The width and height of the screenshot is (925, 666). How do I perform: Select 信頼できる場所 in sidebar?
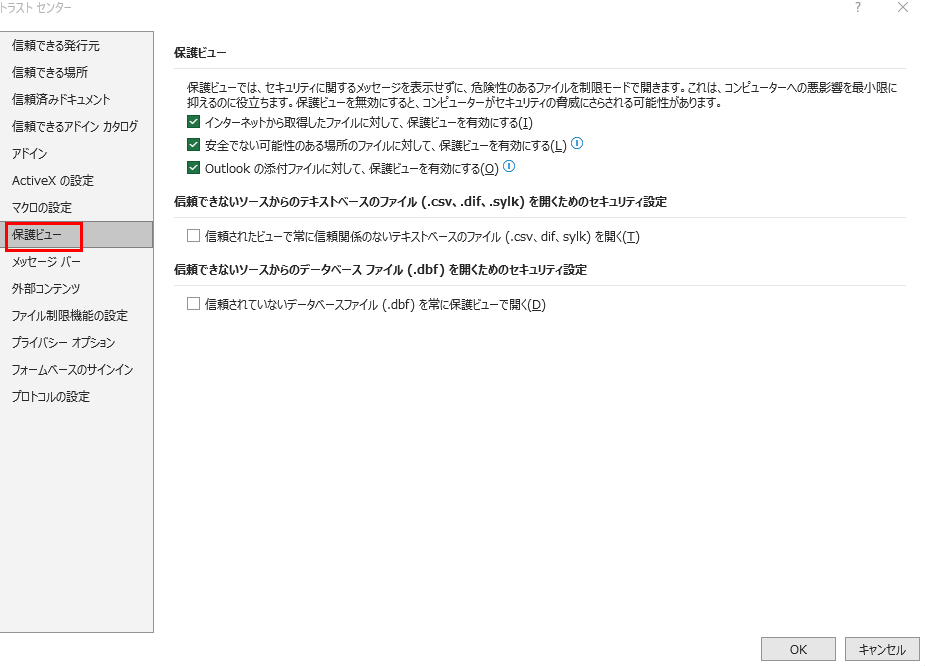[x=50, y=72]
